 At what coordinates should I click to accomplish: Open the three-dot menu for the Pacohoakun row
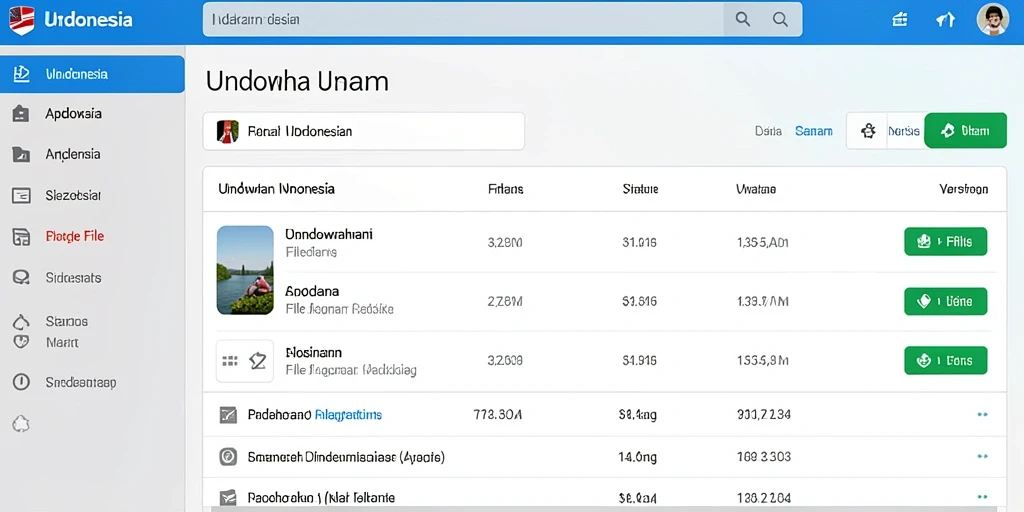pos(982,498)
